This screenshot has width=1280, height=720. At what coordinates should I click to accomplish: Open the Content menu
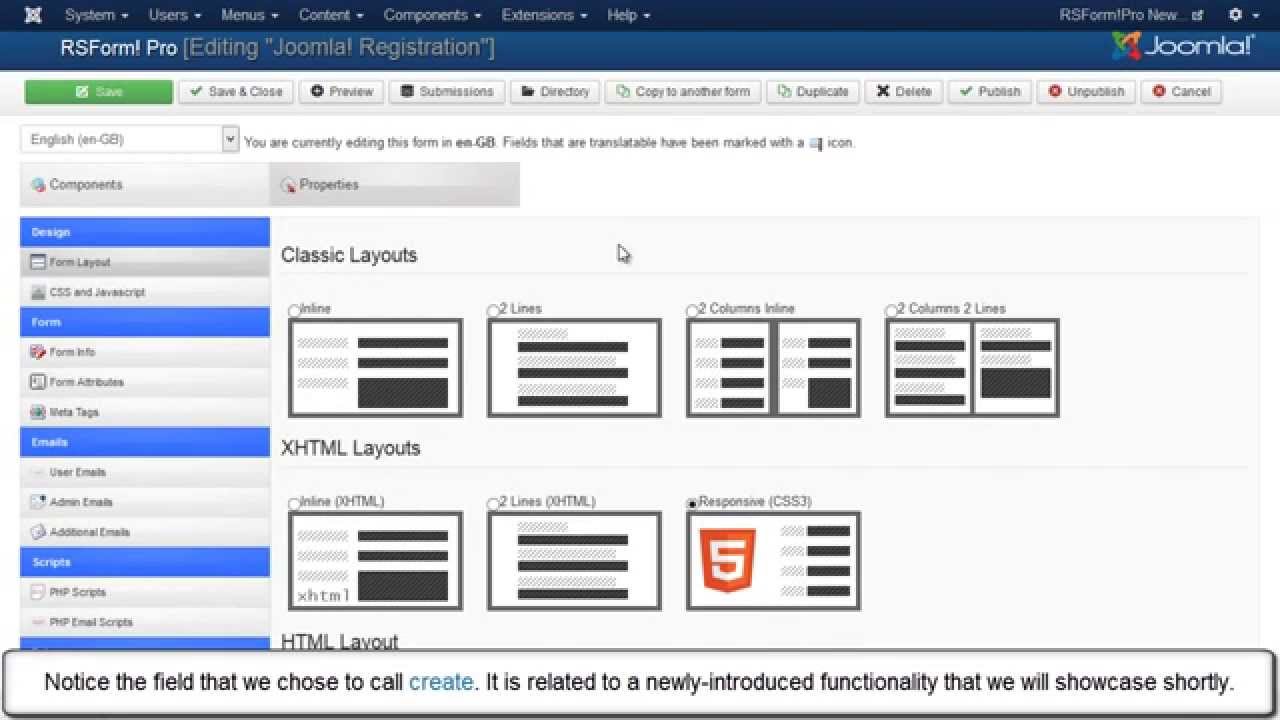click(331, 15)
